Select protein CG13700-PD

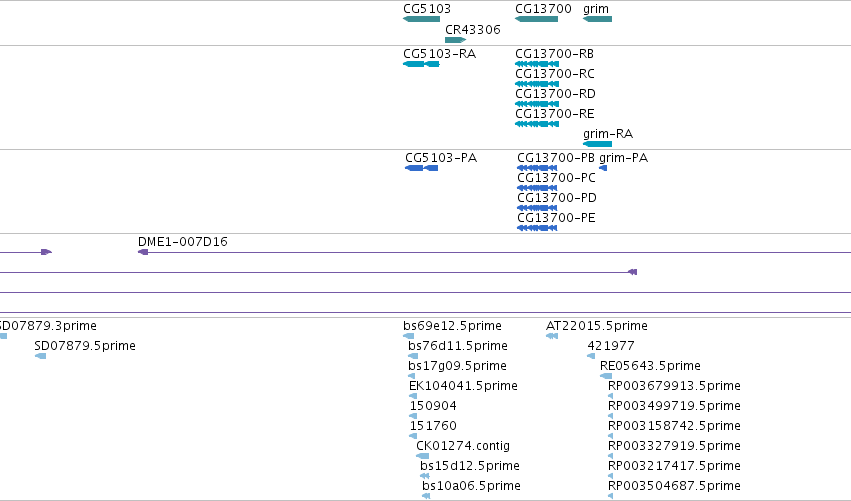[x=537, y=208]
